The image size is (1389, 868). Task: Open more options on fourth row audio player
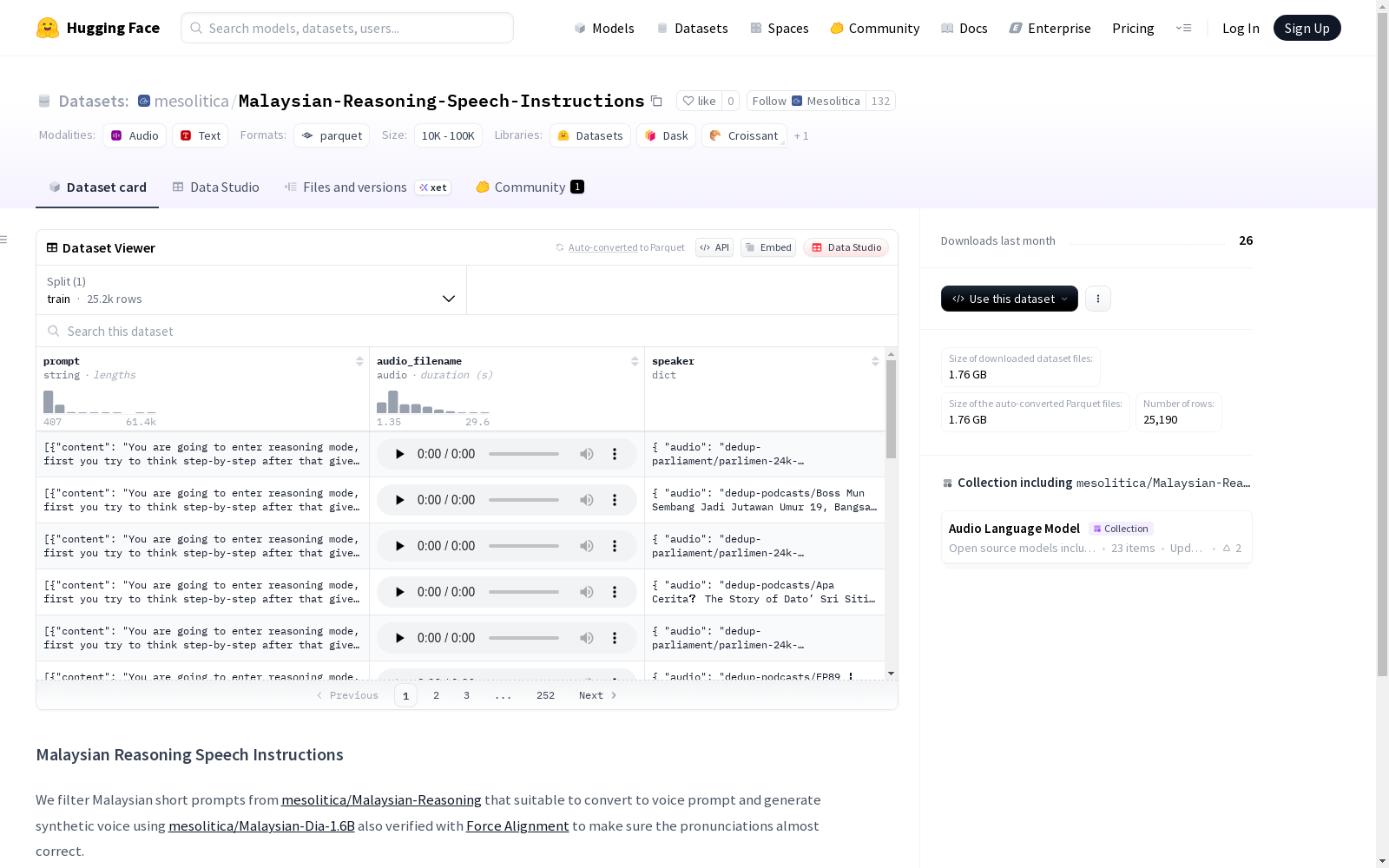(615, 592)
